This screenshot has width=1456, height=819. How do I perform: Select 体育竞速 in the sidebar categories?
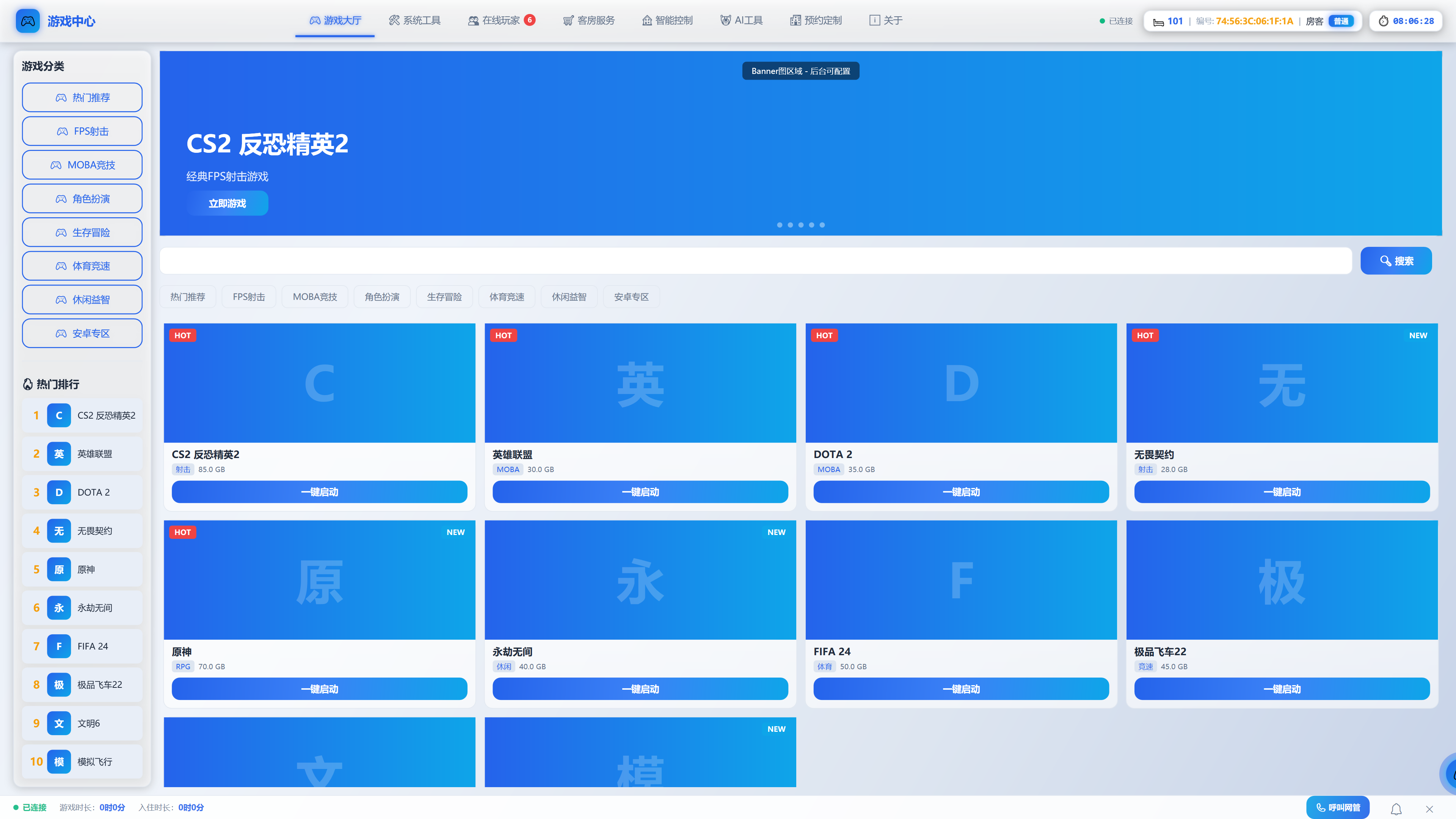[82, 266]
